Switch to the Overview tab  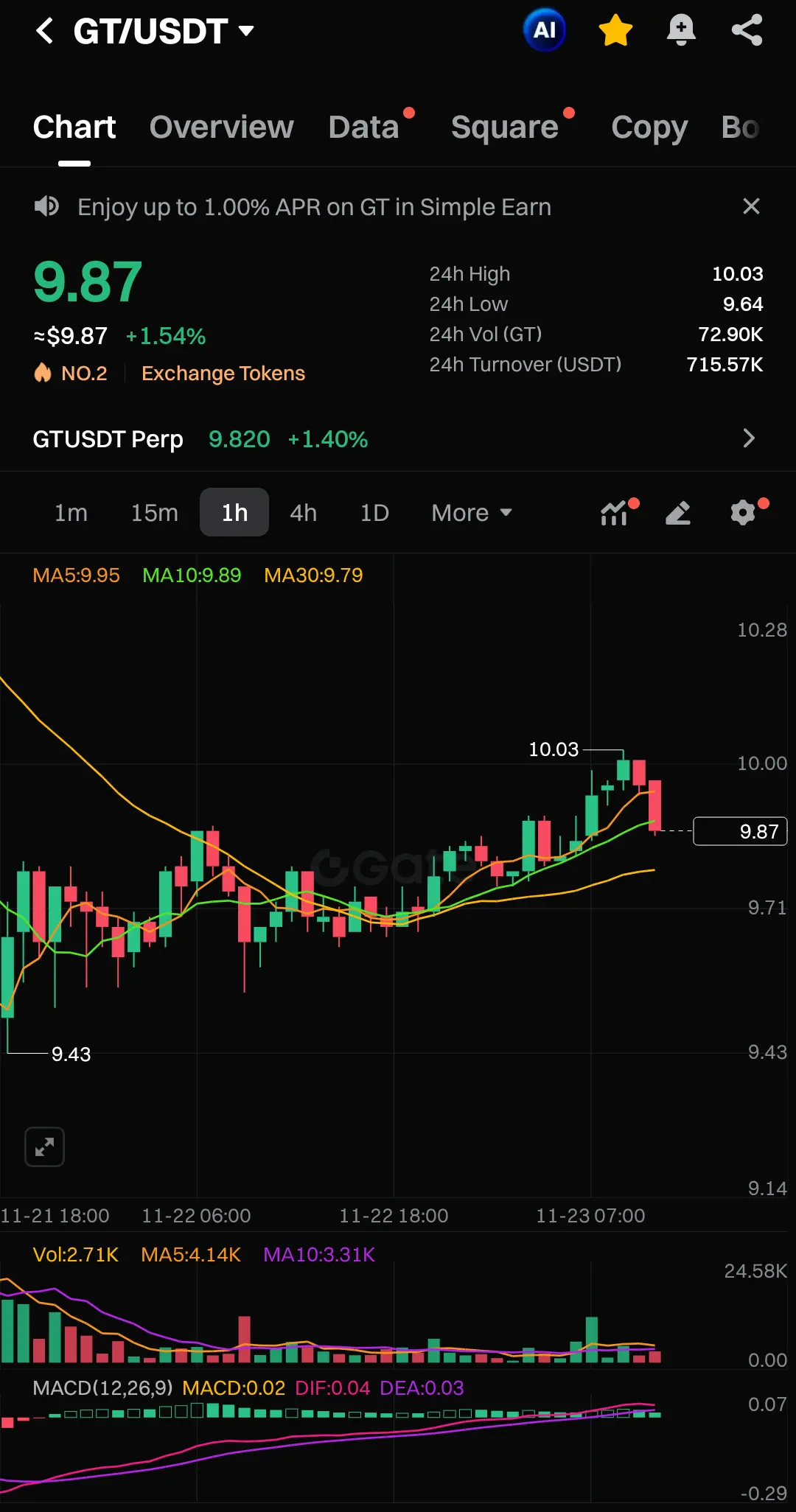point(221,127)
